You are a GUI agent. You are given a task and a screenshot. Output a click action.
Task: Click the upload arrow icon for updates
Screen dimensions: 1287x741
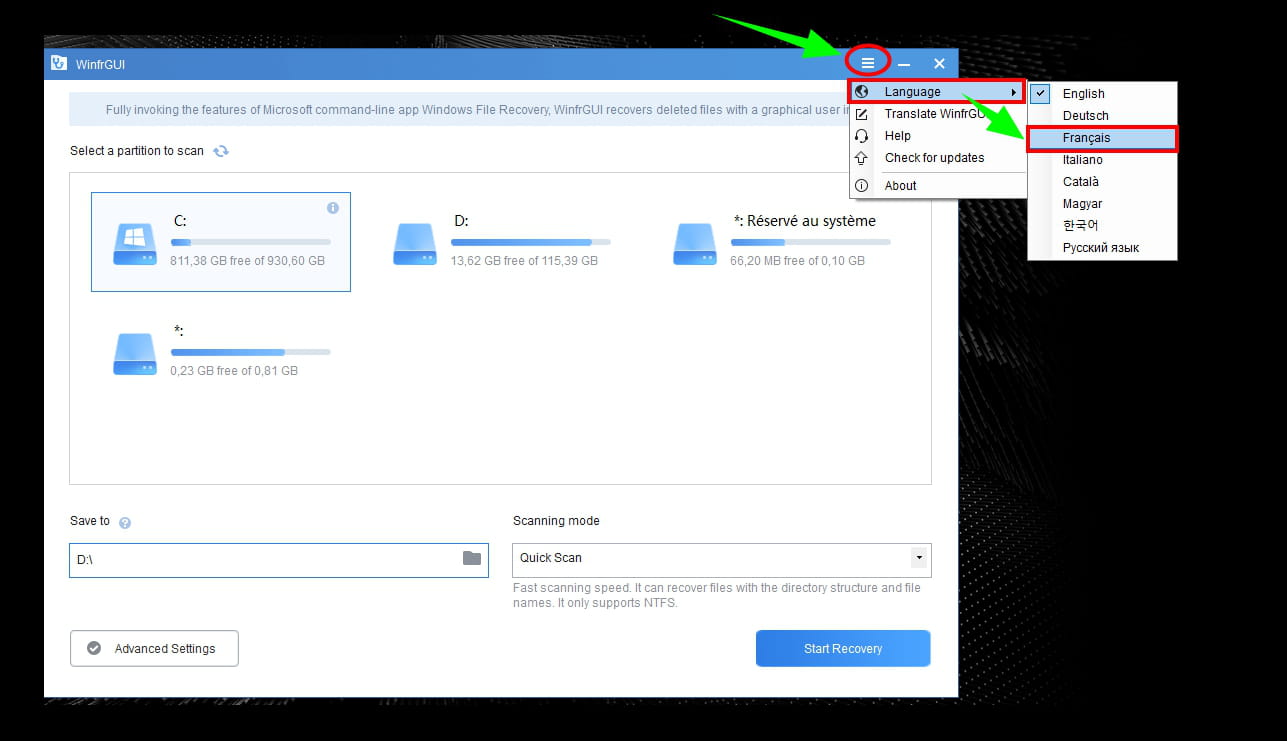tap(862, 158)
